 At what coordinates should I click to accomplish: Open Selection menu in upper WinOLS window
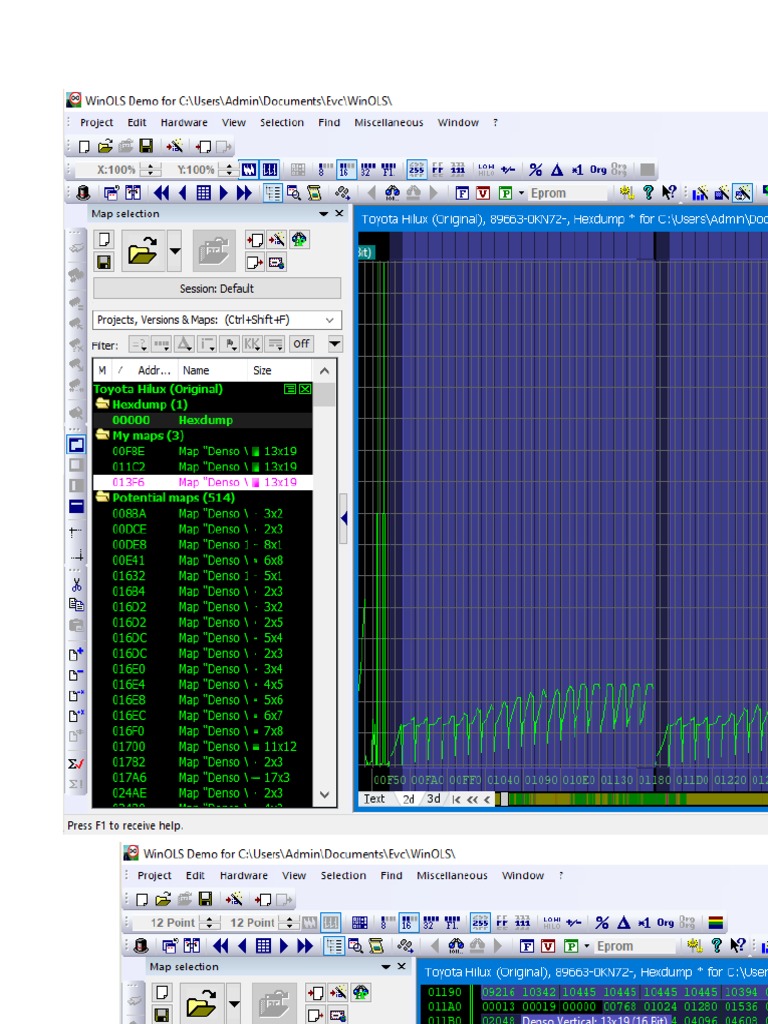point(281,122)
